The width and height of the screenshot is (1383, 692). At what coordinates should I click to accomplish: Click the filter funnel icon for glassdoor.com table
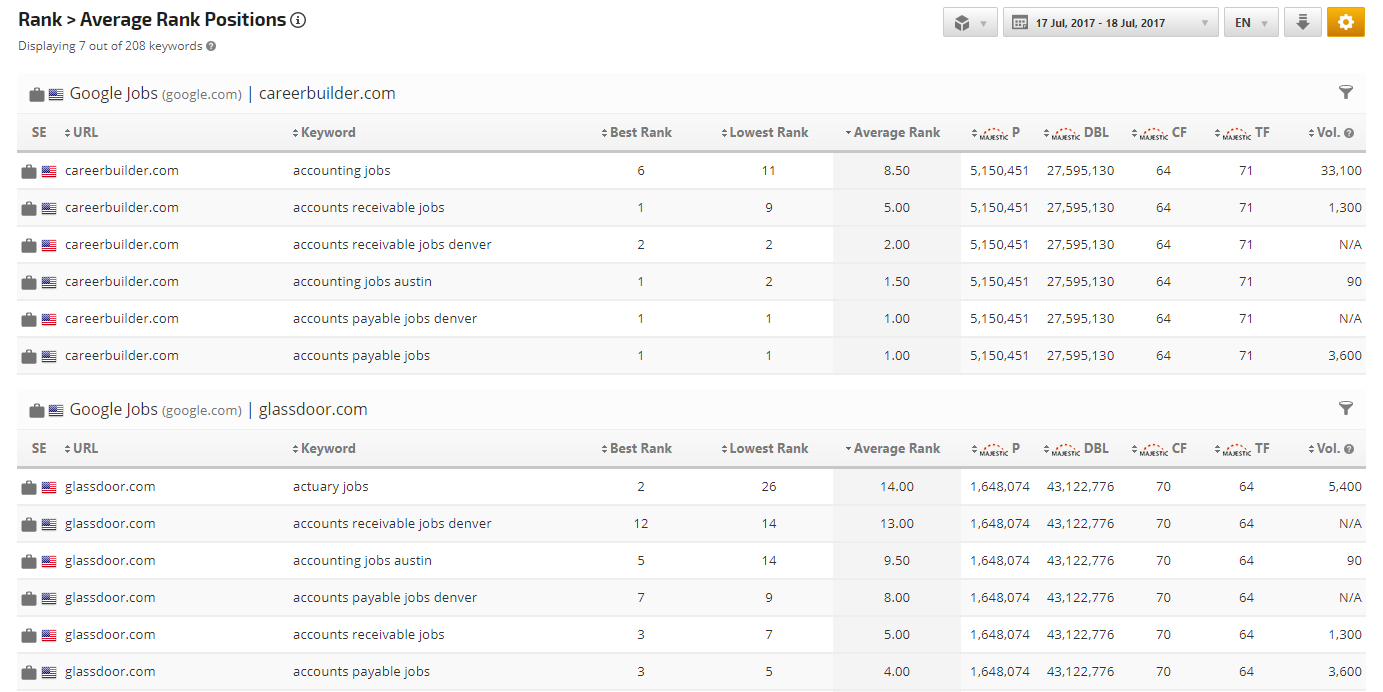[1345, 409]
